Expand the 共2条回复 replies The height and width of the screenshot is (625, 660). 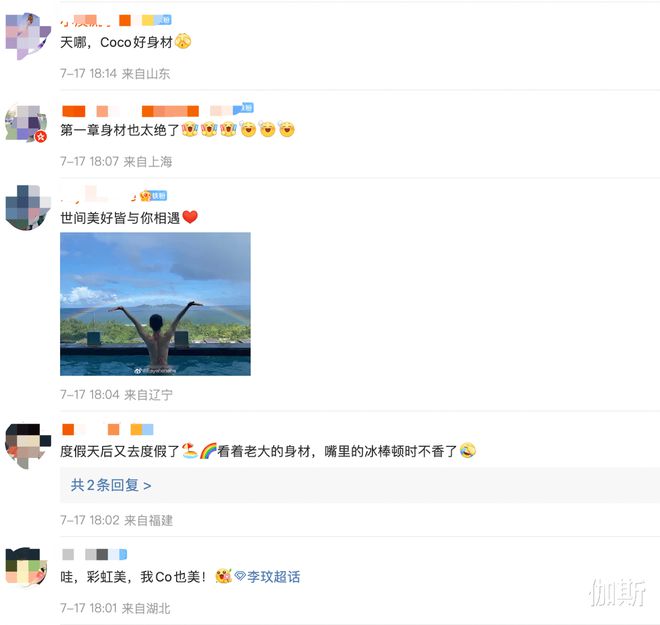point(111,485)
